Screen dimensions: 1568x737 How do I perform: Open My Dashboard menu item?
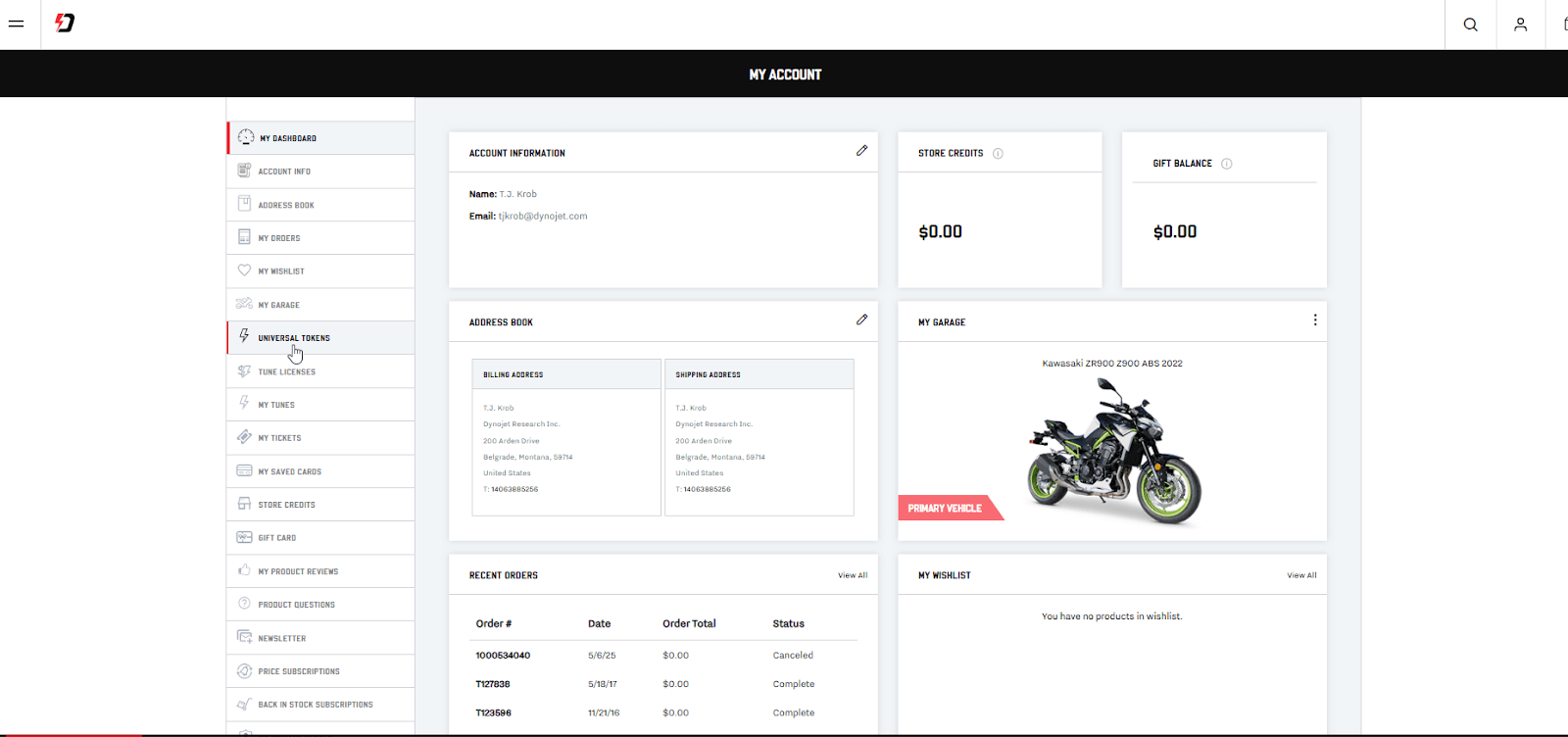click(320, 138)
